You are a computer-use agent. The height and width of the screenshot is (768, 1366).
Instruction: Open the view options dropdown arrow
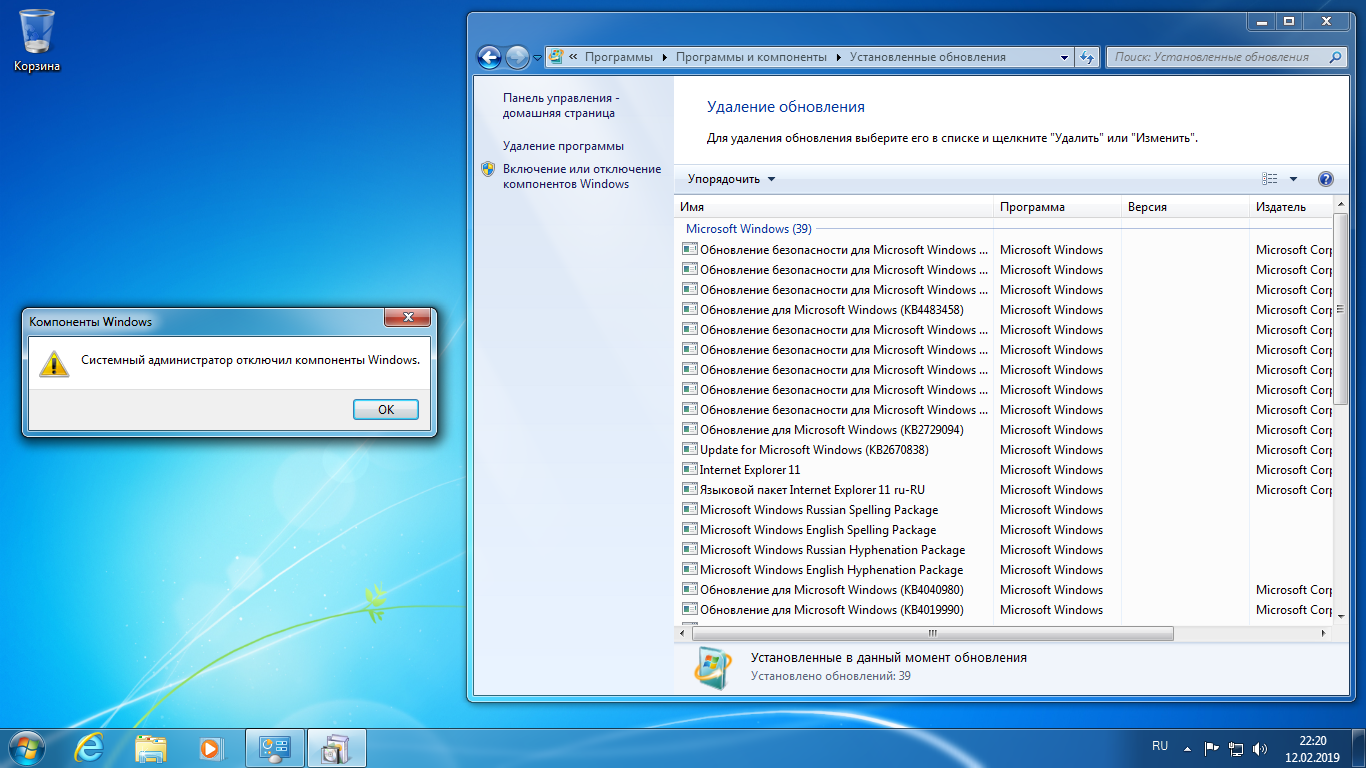[x=1293, y=180]
